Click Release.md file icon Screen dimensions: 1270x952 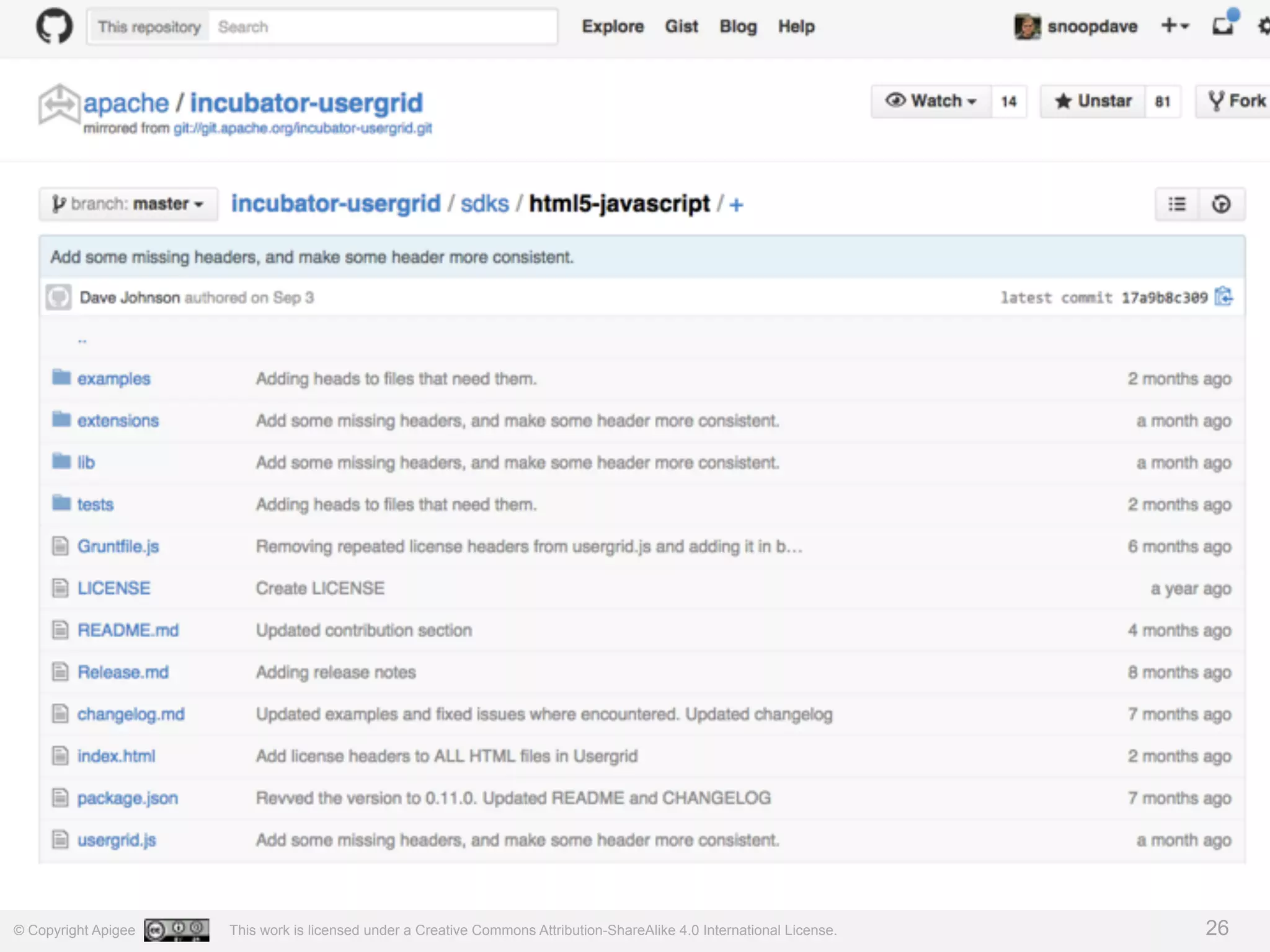coord(60,671)
